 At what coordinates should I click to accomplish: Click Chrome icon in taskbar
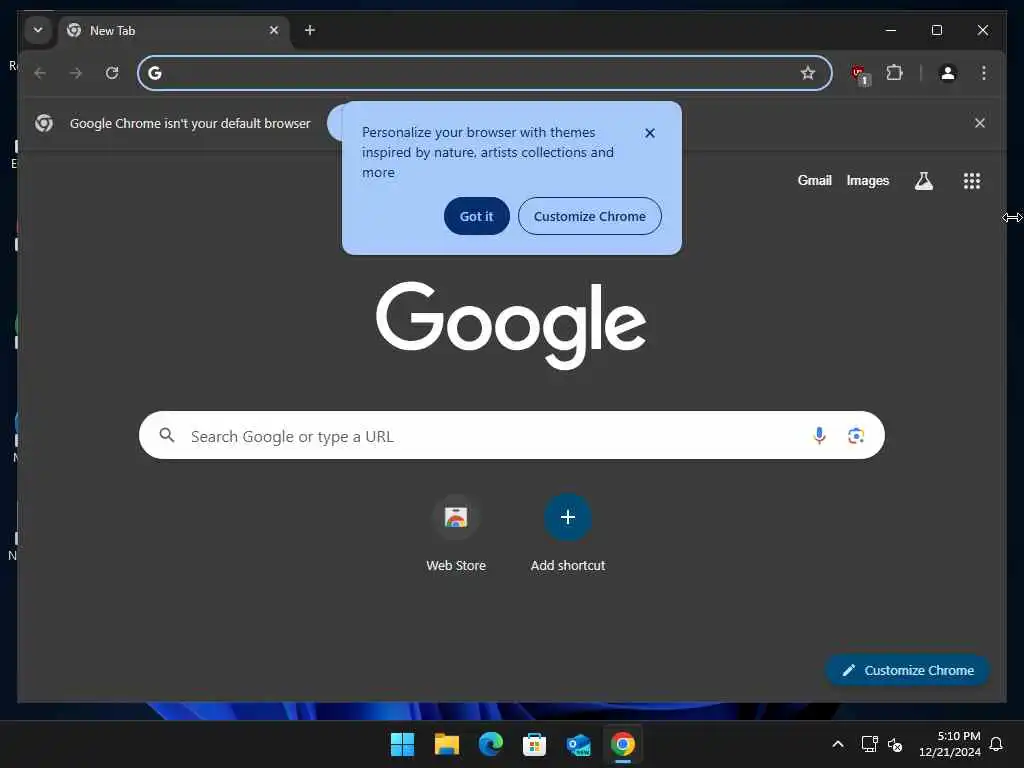(x=622, y=744)
